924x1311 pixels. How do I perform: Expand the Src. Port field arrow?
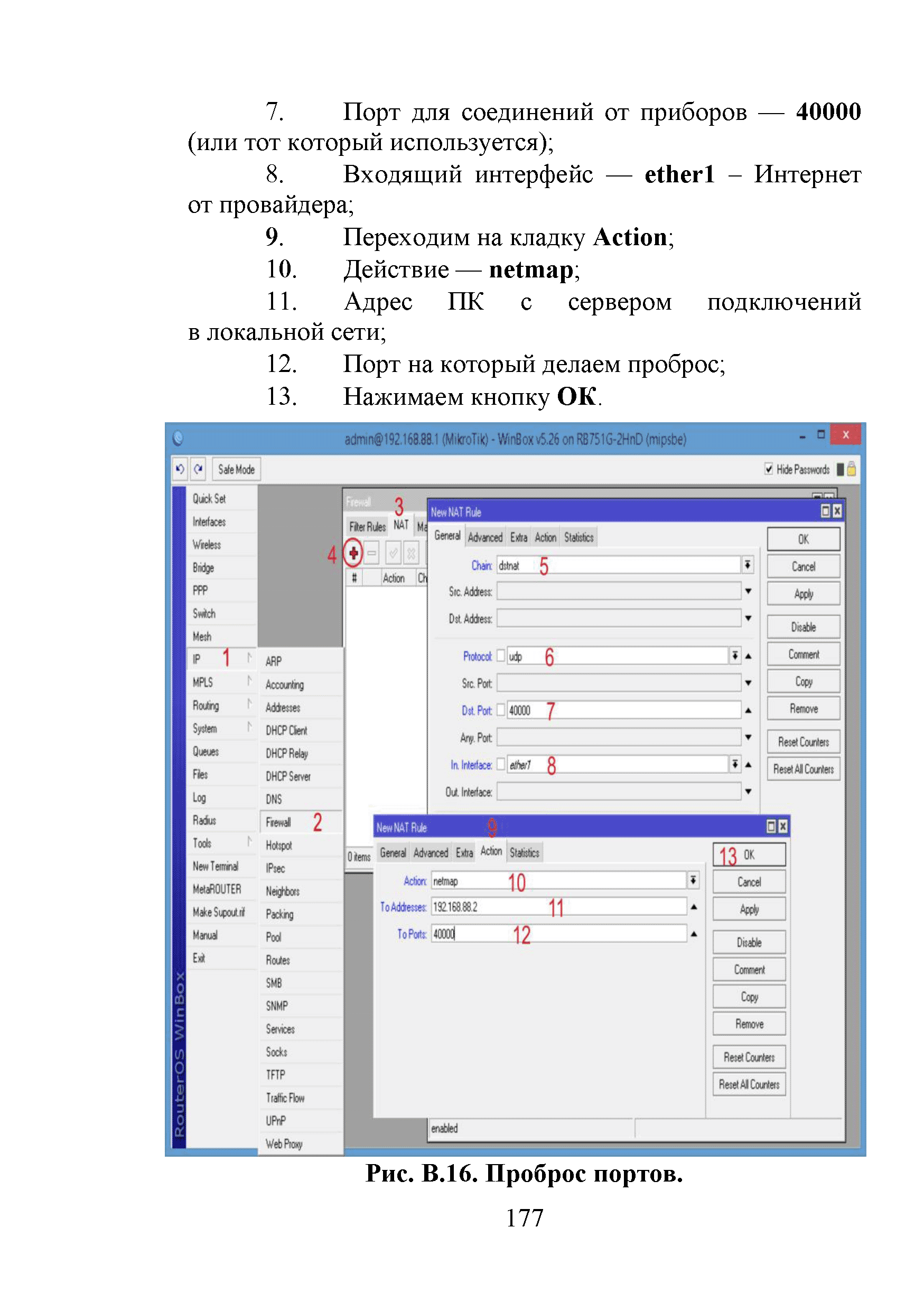(748, 683)
